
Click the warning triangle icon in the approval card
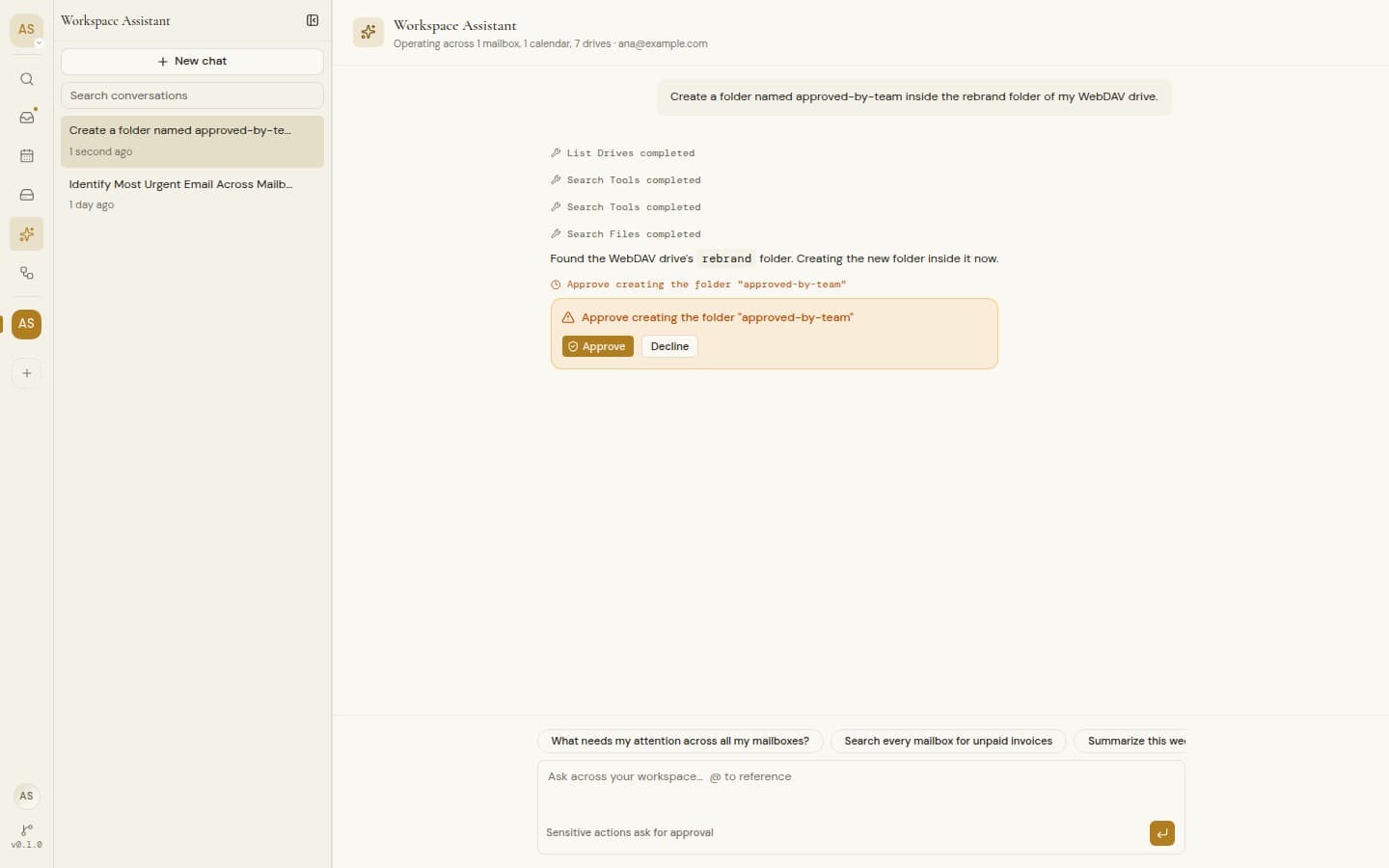point(568,317)
